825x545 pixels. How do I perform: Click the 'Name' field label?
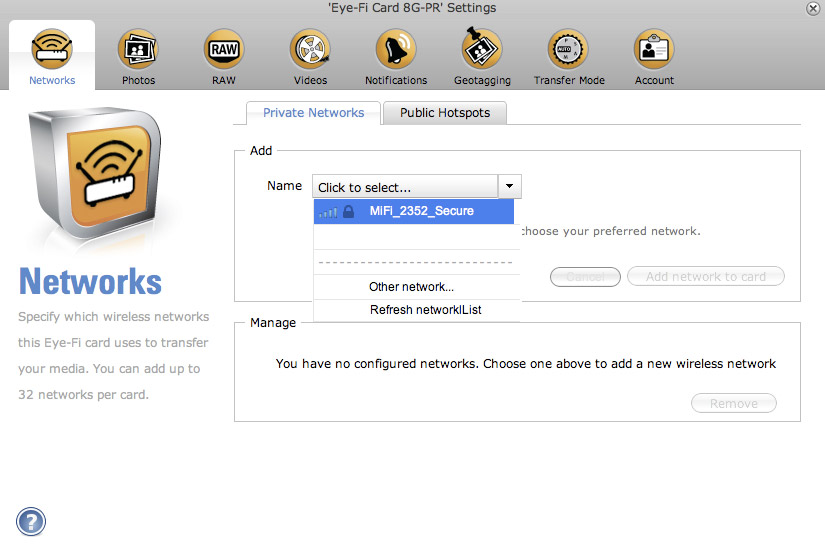[284, 186]
